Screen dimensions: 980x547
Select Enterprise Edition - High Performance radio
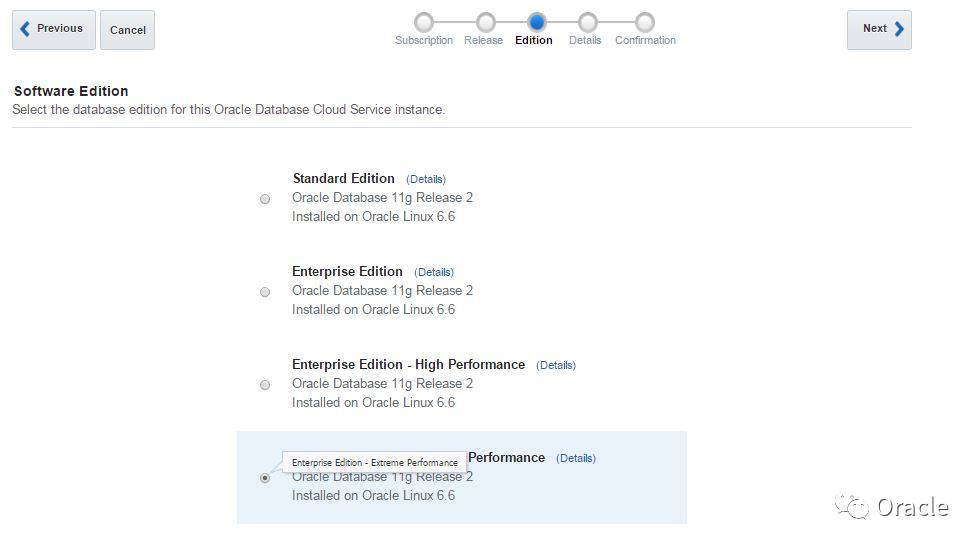coord(265,385)
